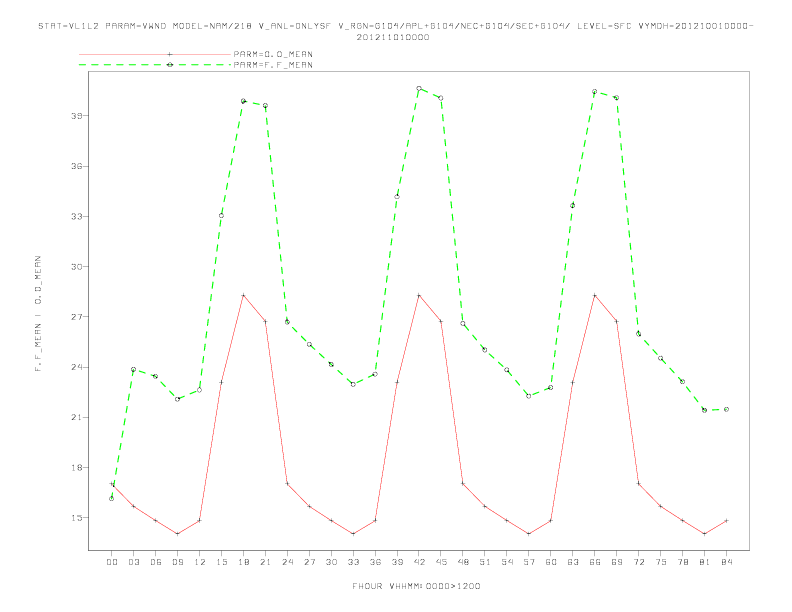This screenshot has height=612, width=792.
Task: Click x-axis tick label 54
Action: point(507,562)
